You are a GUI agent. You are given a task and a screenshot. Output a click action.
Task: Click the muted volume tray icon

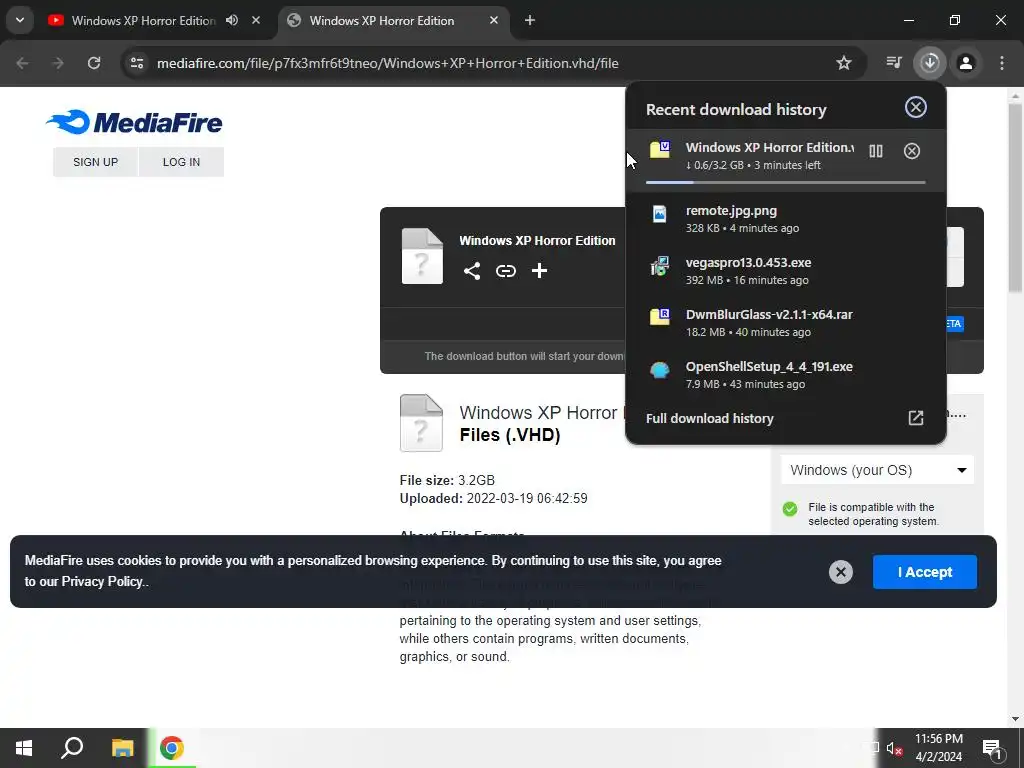[x=894, y=748]
